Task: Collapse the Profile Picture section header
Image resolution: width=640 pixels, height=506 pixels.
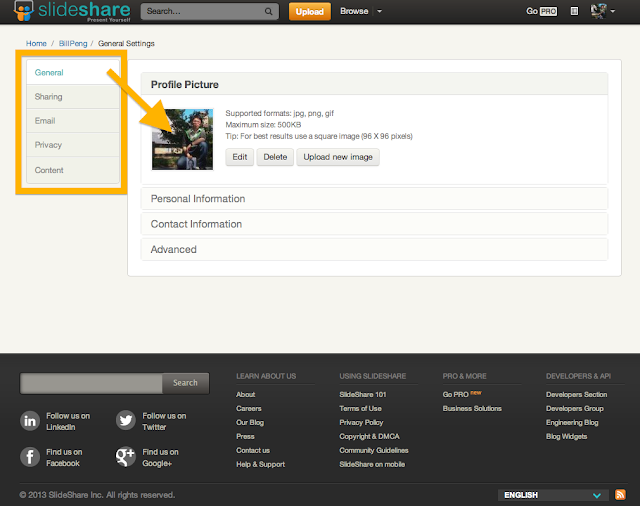Action: click(374, 84)
